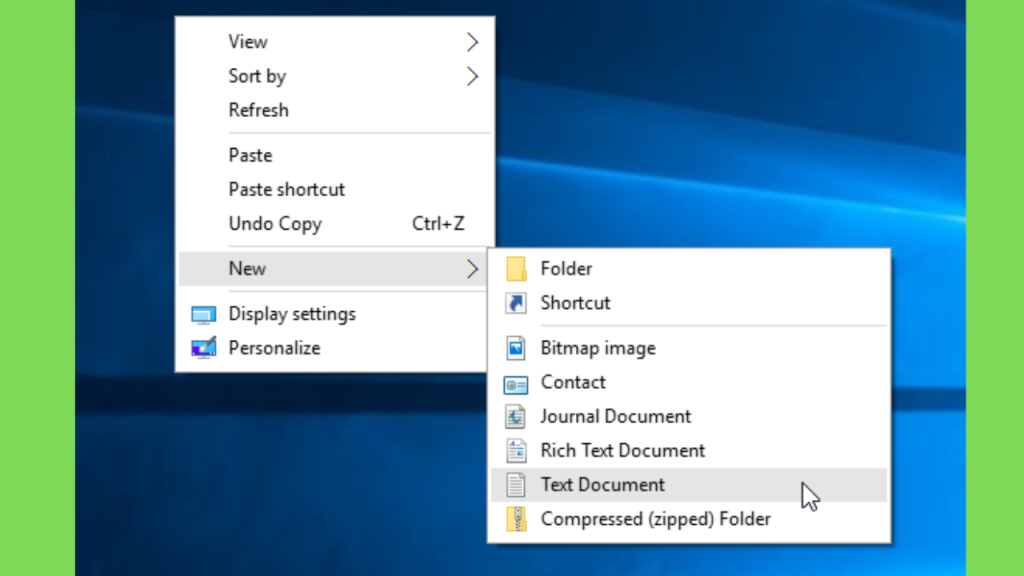Viewport: 1024px width, 576px height.
Task: Click the Bitmap image icon
Action: click(516, 348)
